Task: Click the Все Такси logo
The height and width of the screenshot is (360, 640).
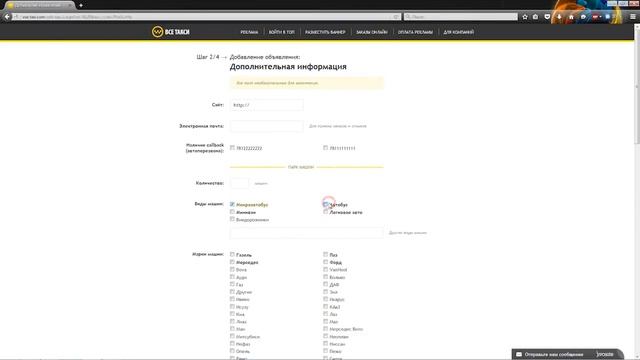Action: (x=171, y=32)
